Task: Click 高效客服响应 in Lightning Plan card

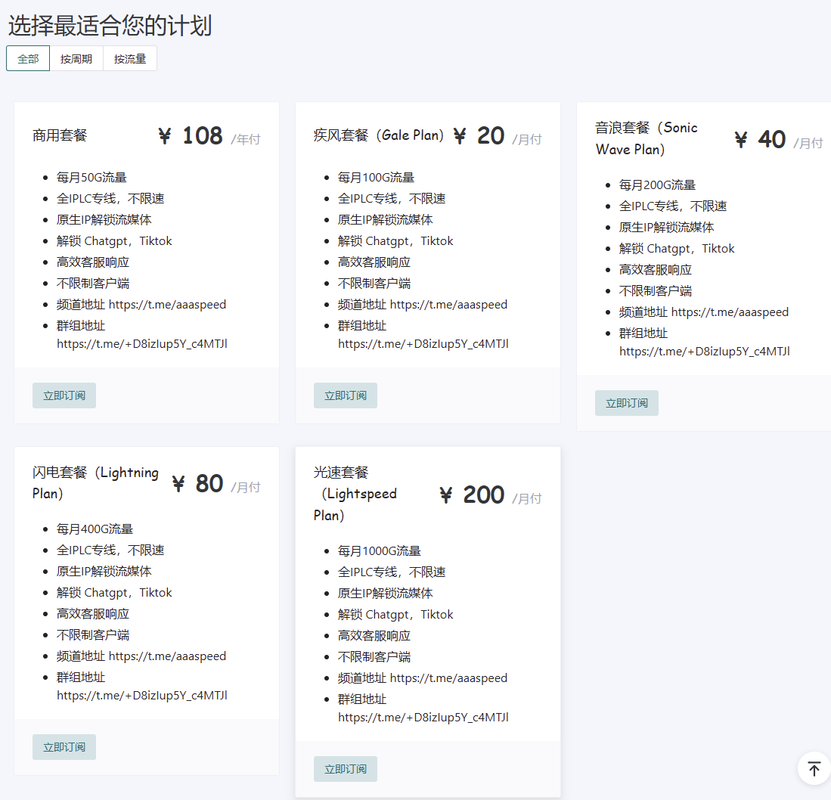Action: [x=93, y=614]
